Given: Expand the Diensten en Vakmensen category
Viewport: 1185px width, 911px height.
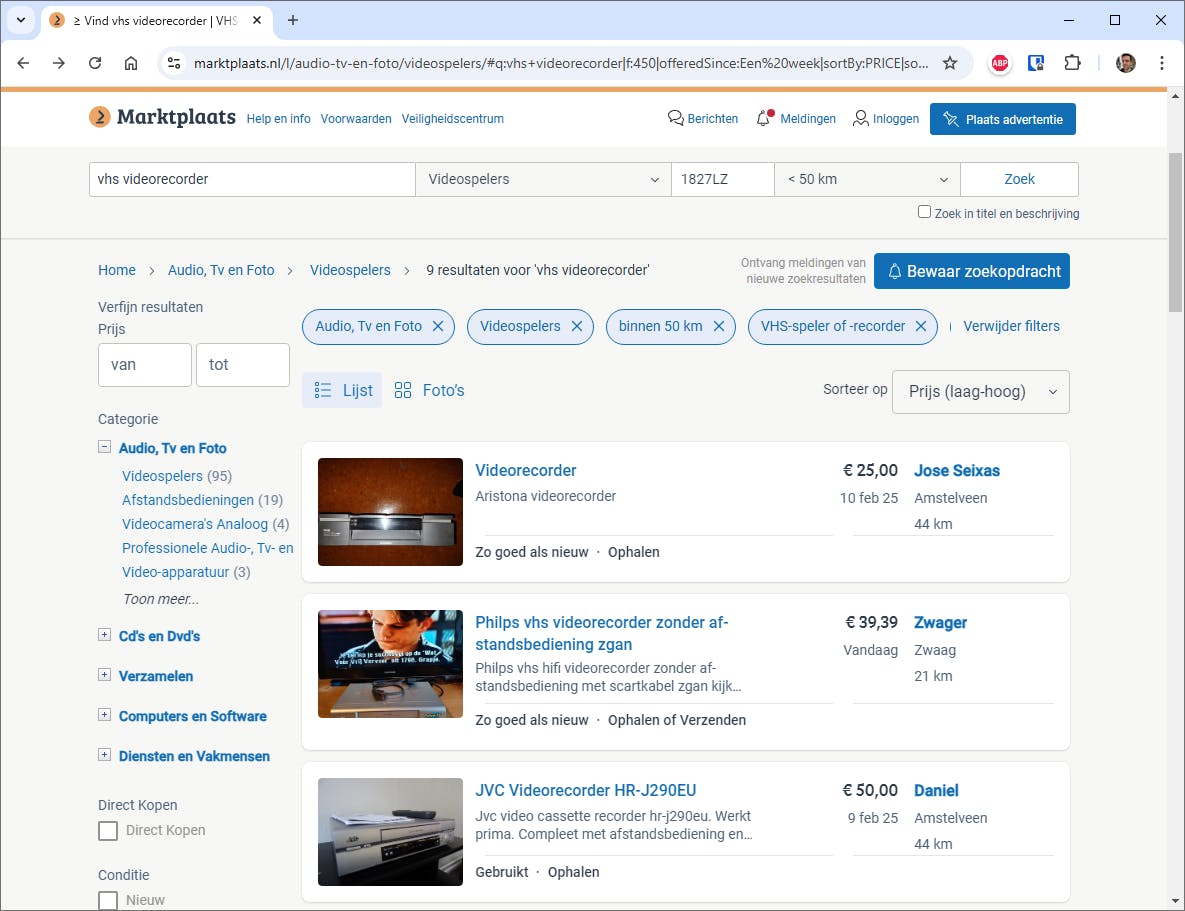Looking at the screenshot, I should point(104,755).
